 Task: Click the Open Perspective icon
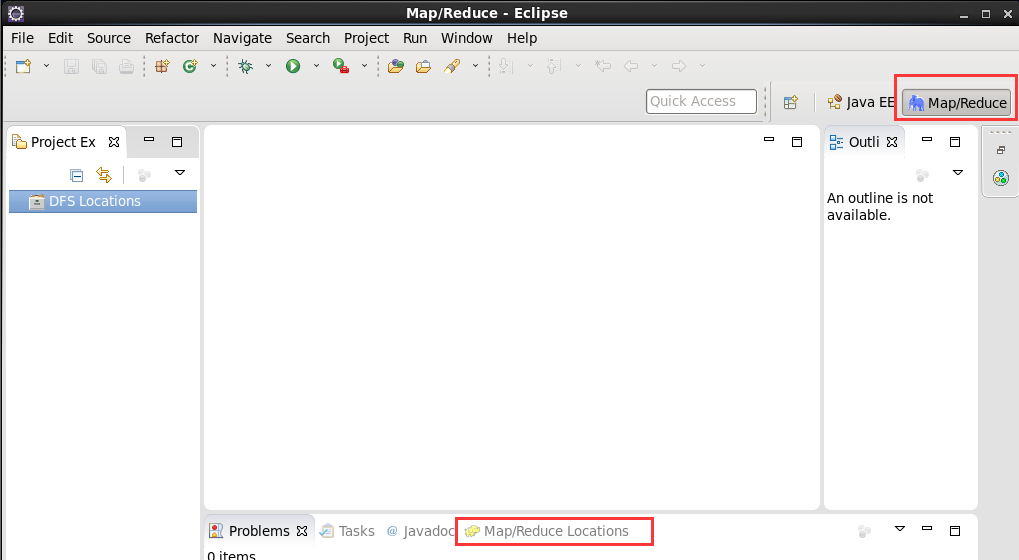click(x=791, y=103)
